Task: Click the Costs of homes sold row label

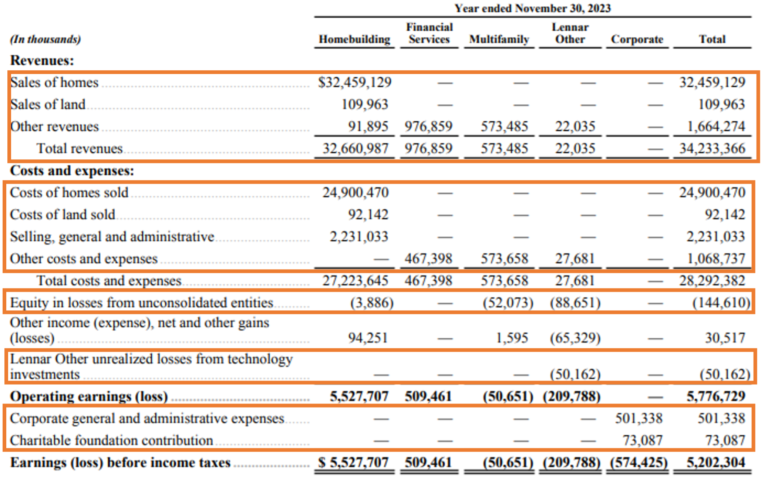Action: pyautogui.click(x=69, y=192)
